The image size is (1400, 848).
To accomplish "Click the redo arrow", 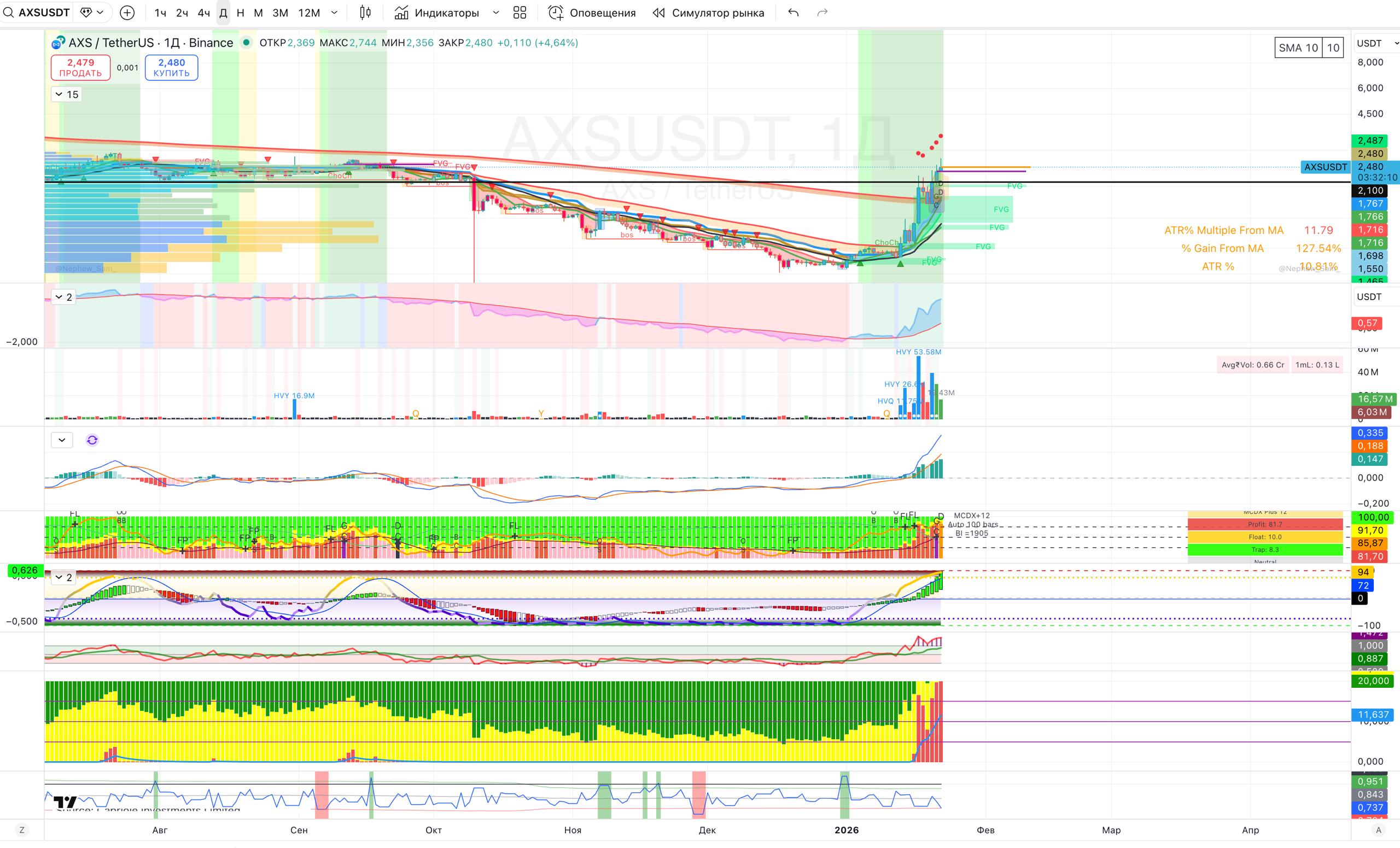I will (822, 13).
